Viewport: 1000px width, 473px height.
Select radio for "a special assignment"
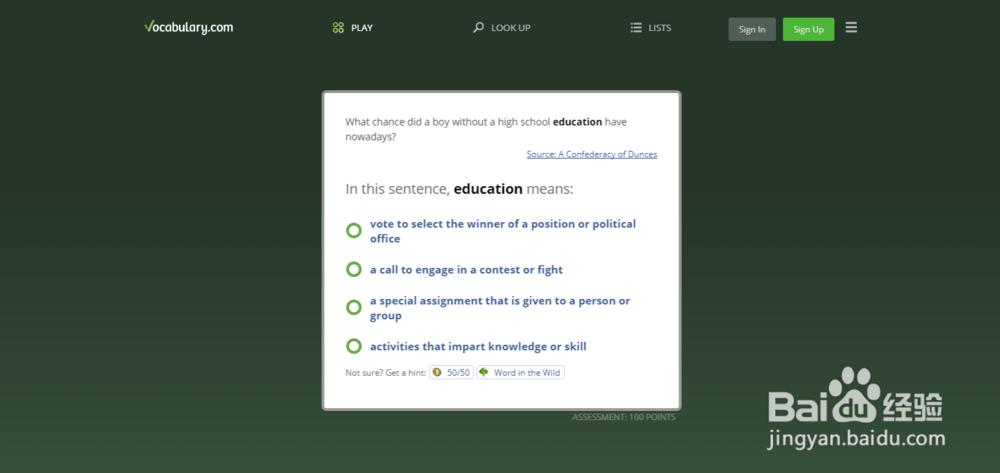(353, 307)
